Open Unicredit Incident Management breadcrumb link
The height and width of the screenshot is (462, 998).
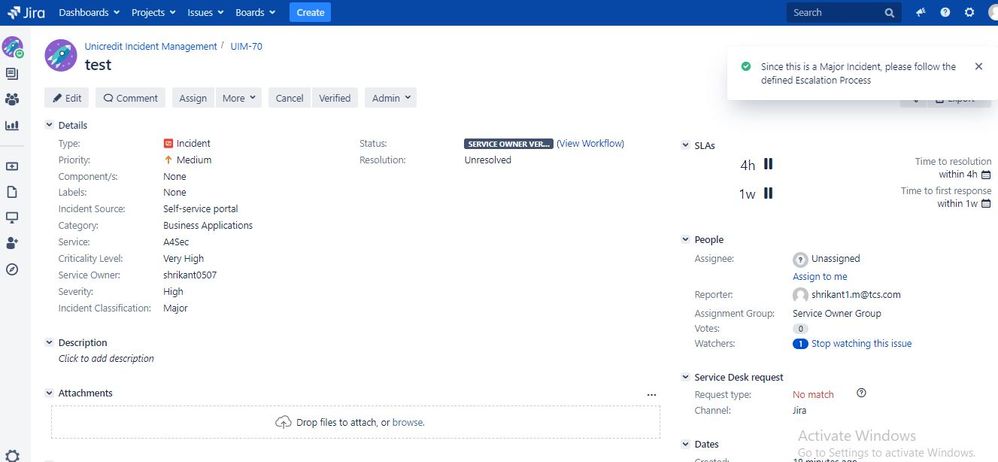(151, 46)
